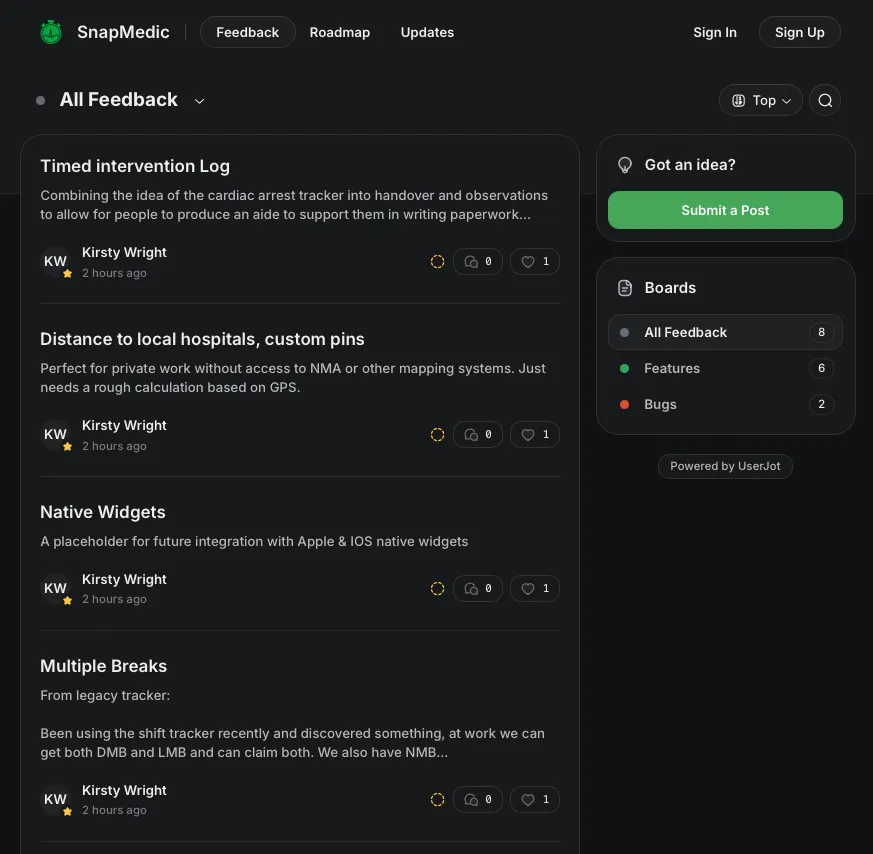Click the lightbulb icon next to Got an idea?
The image size is (873, 854).
tap(624, 164)
